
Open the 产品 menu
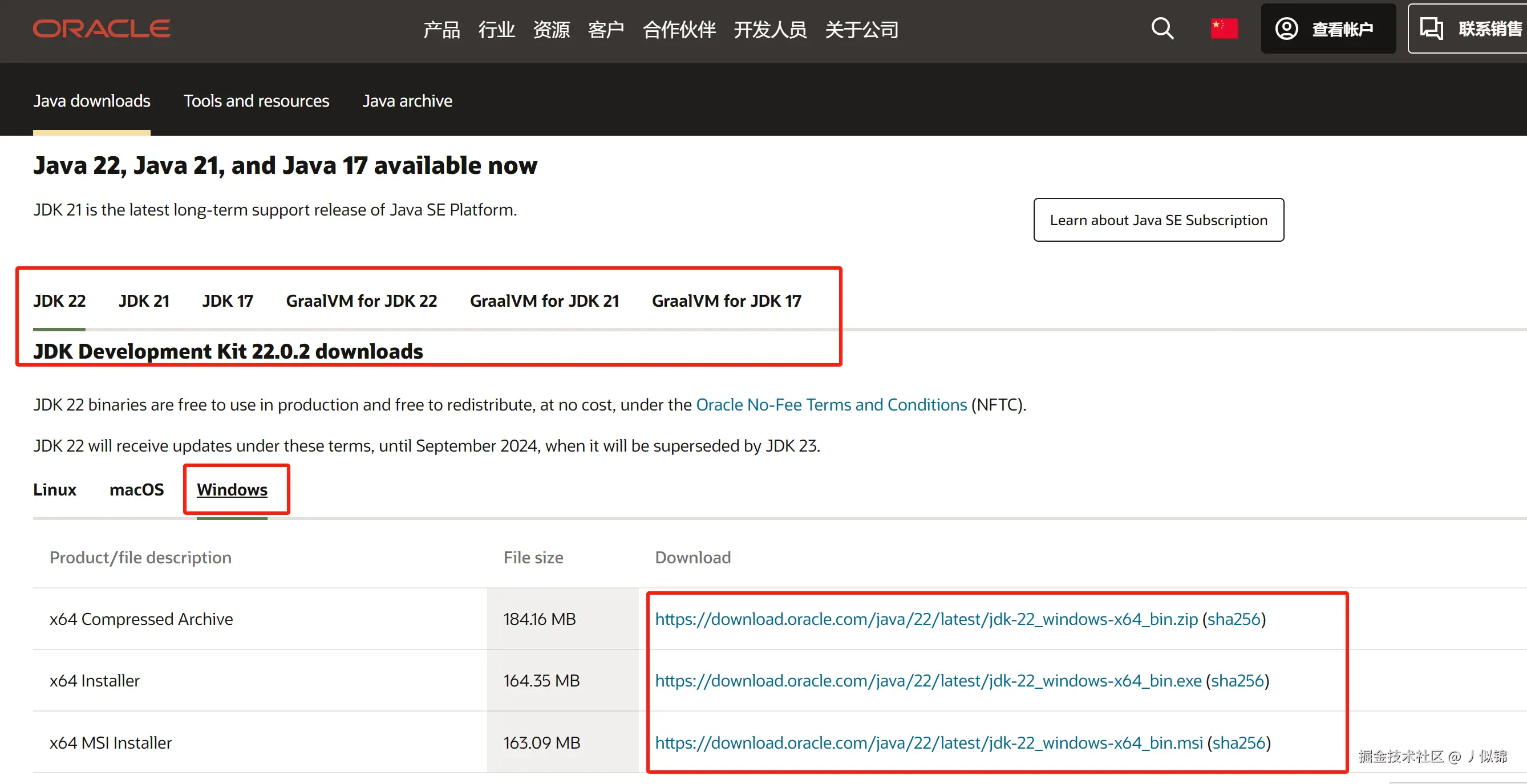(x=442, y=30)
